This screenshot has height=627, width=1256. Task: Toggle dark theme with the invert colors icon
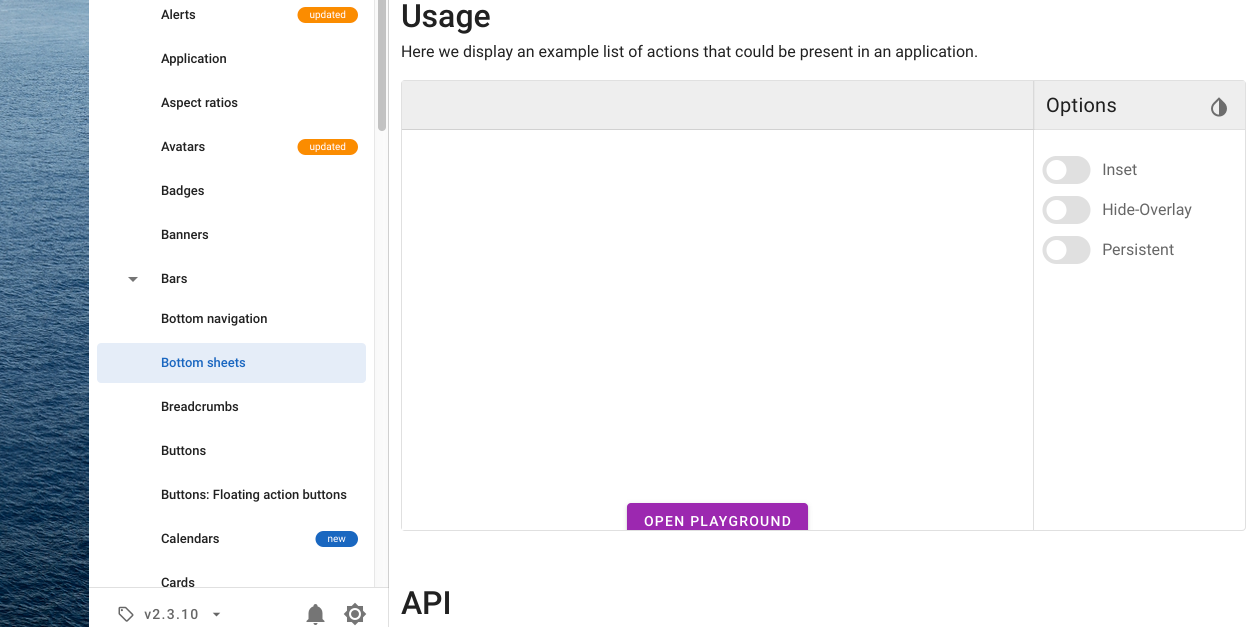tap(1219, 106)
